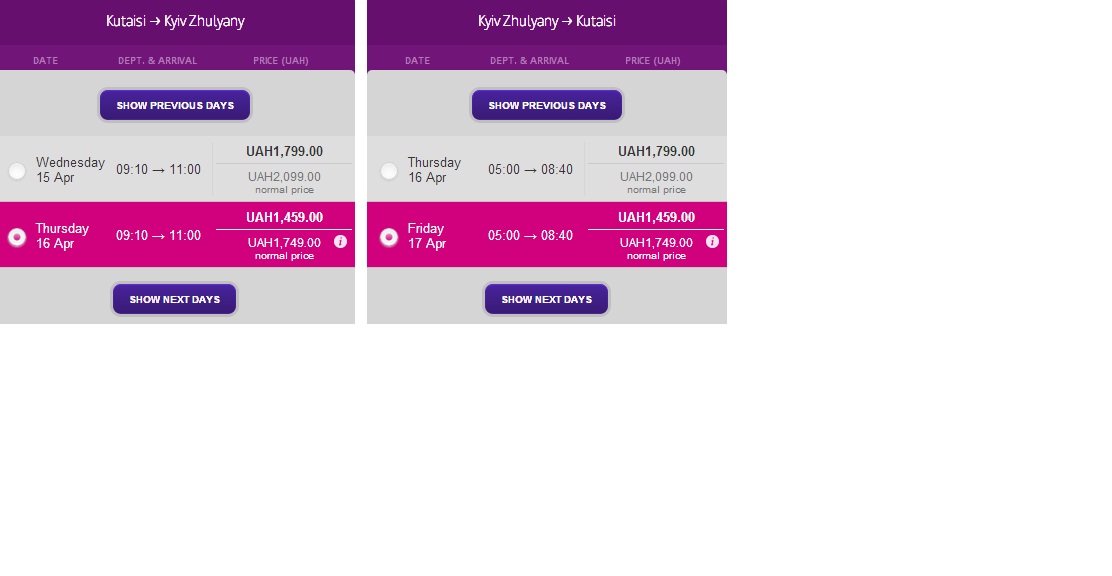Select Thursday 16 Apr Kyiv Zhulyany departure radio
The height and width of the screenshot is (576, 1112).
[389, 171]
